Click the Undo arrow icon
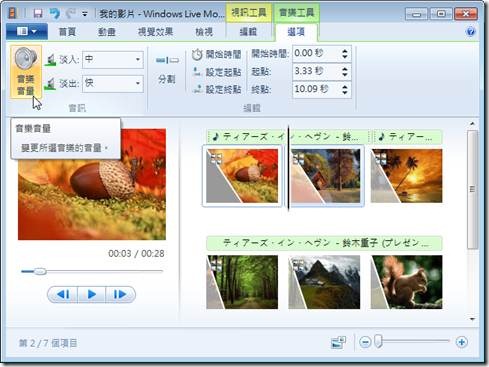The image size is (489, 367). [x=55, y=14]
